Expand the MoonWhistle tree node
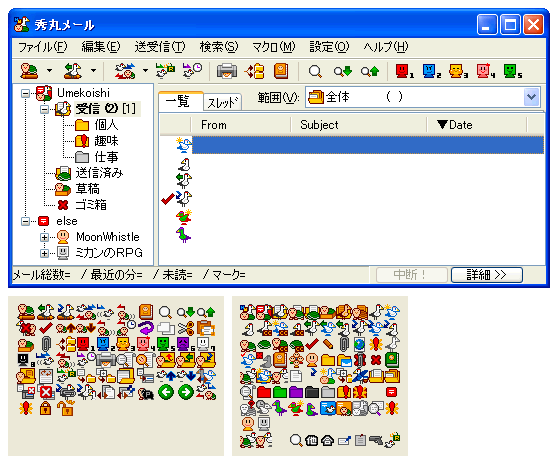 tap(44, 237)
